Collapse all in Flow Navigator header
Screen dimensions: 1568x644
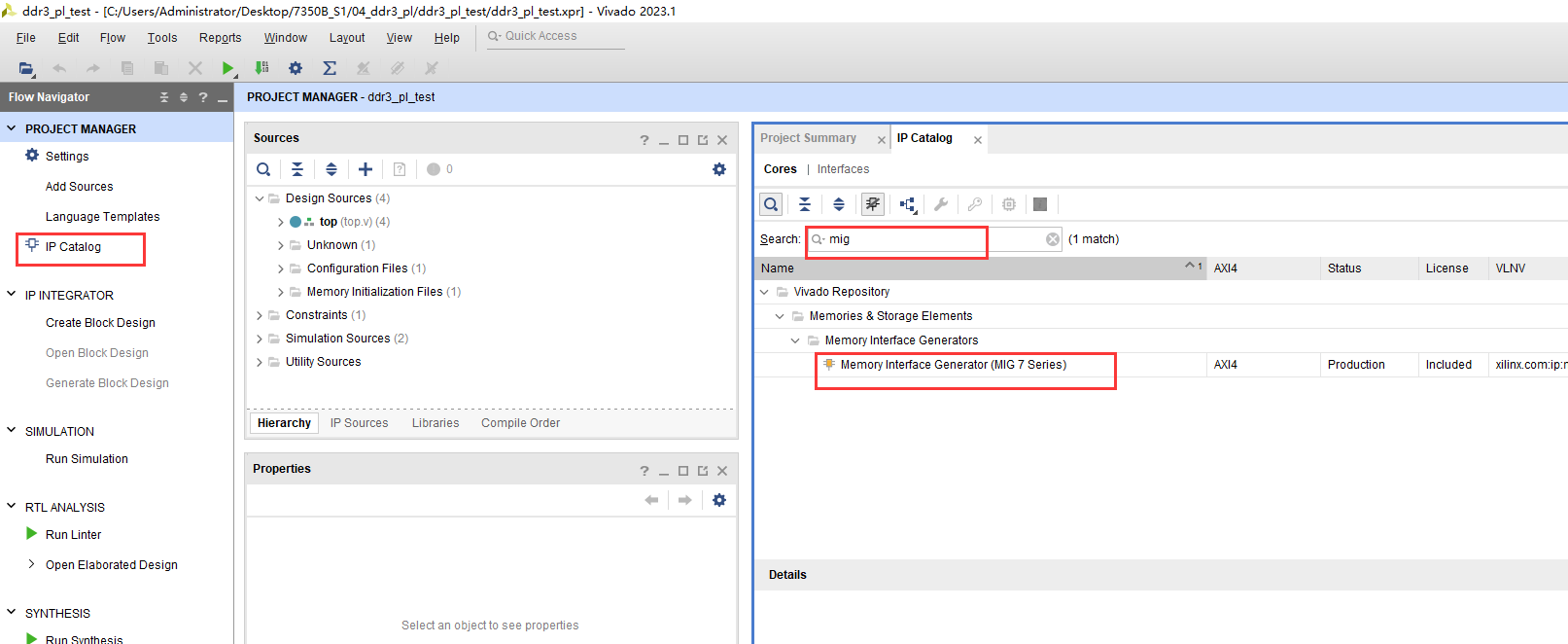pos(164,97)
